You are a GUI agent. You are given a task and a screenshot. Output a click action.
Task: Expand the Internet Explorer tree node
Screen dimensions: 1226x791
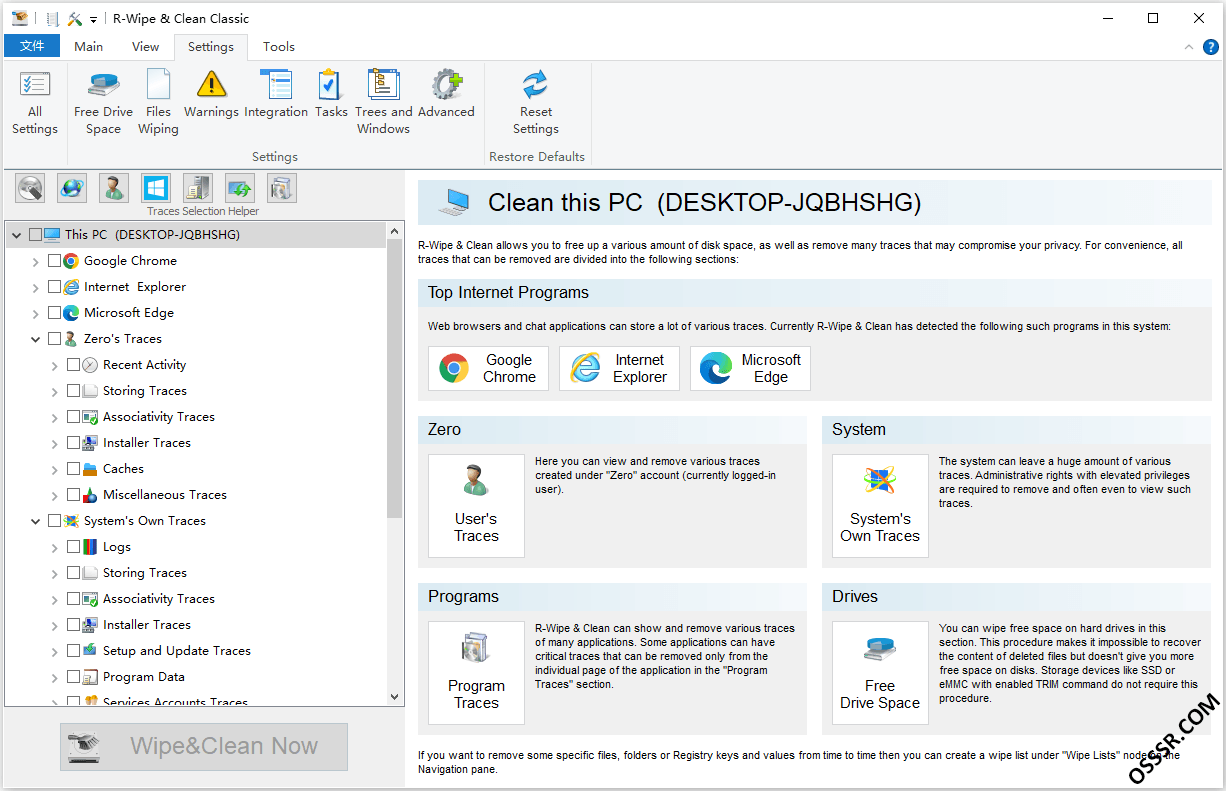tap(36, 287)
